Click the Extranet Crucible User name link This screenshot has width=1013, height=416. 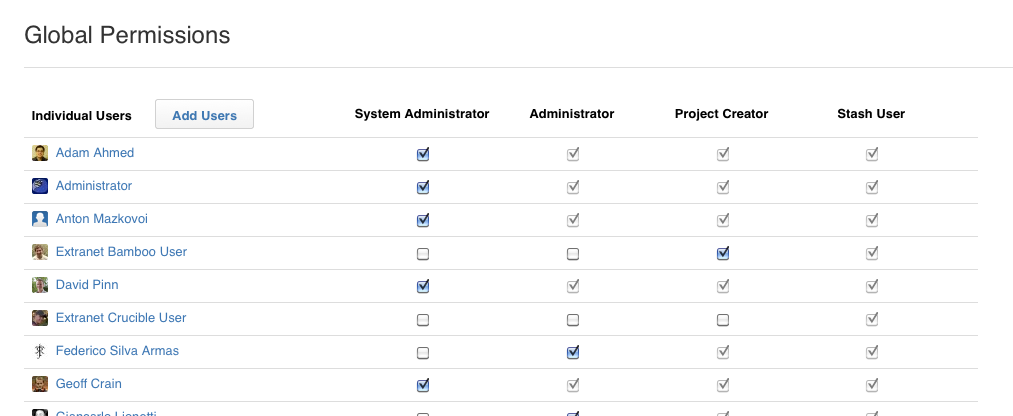click(x=121, y=318)
